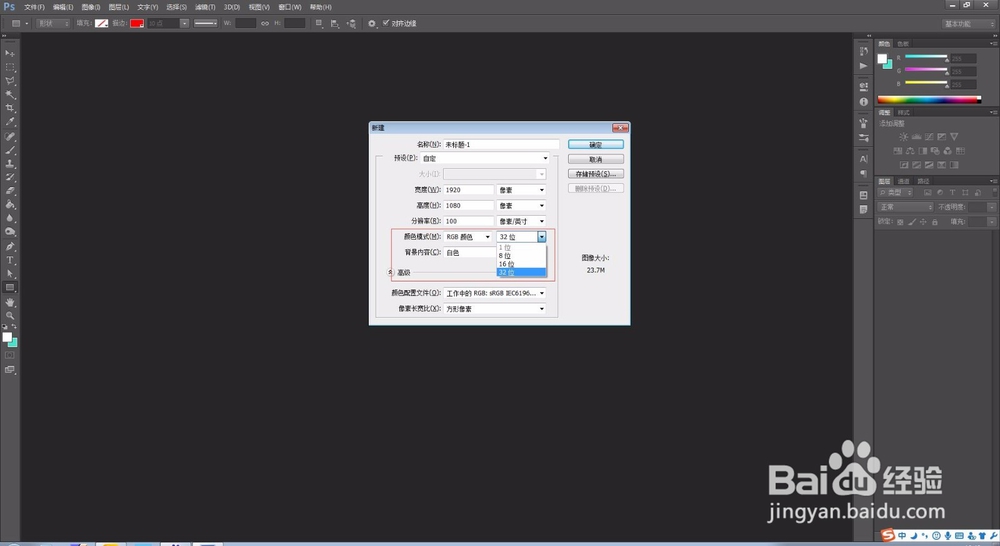The width and height of the screenshot is (1000, 546).
Task: Collapse the 高级 advanced section
Action: (392, 272)
